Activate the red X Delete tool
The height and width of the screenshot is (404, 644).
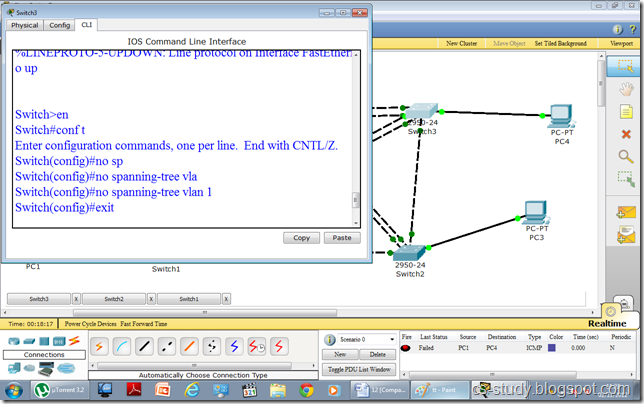626,135
